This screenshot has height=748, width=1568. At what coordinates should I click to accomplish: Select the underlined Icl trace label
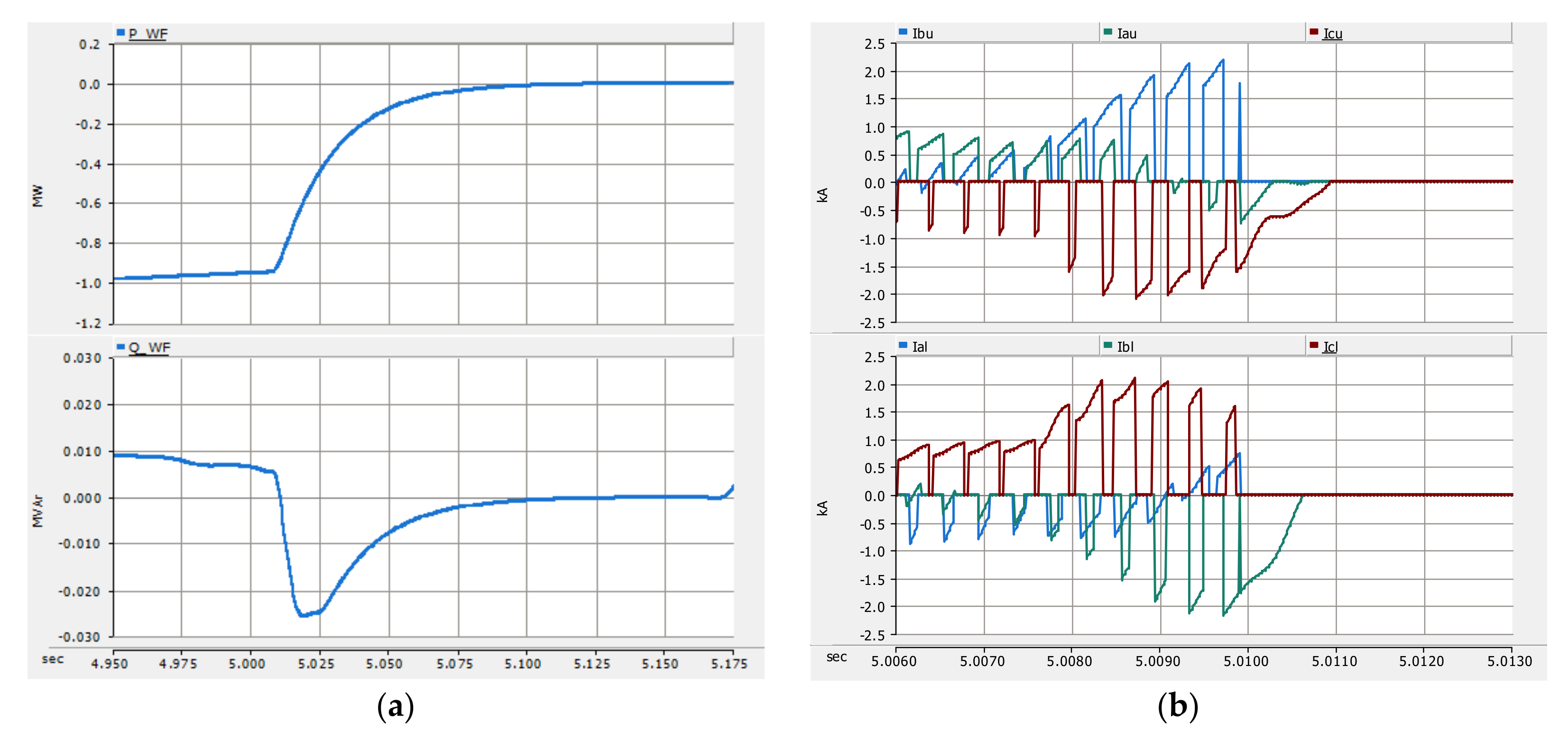tap(1330, 347)
